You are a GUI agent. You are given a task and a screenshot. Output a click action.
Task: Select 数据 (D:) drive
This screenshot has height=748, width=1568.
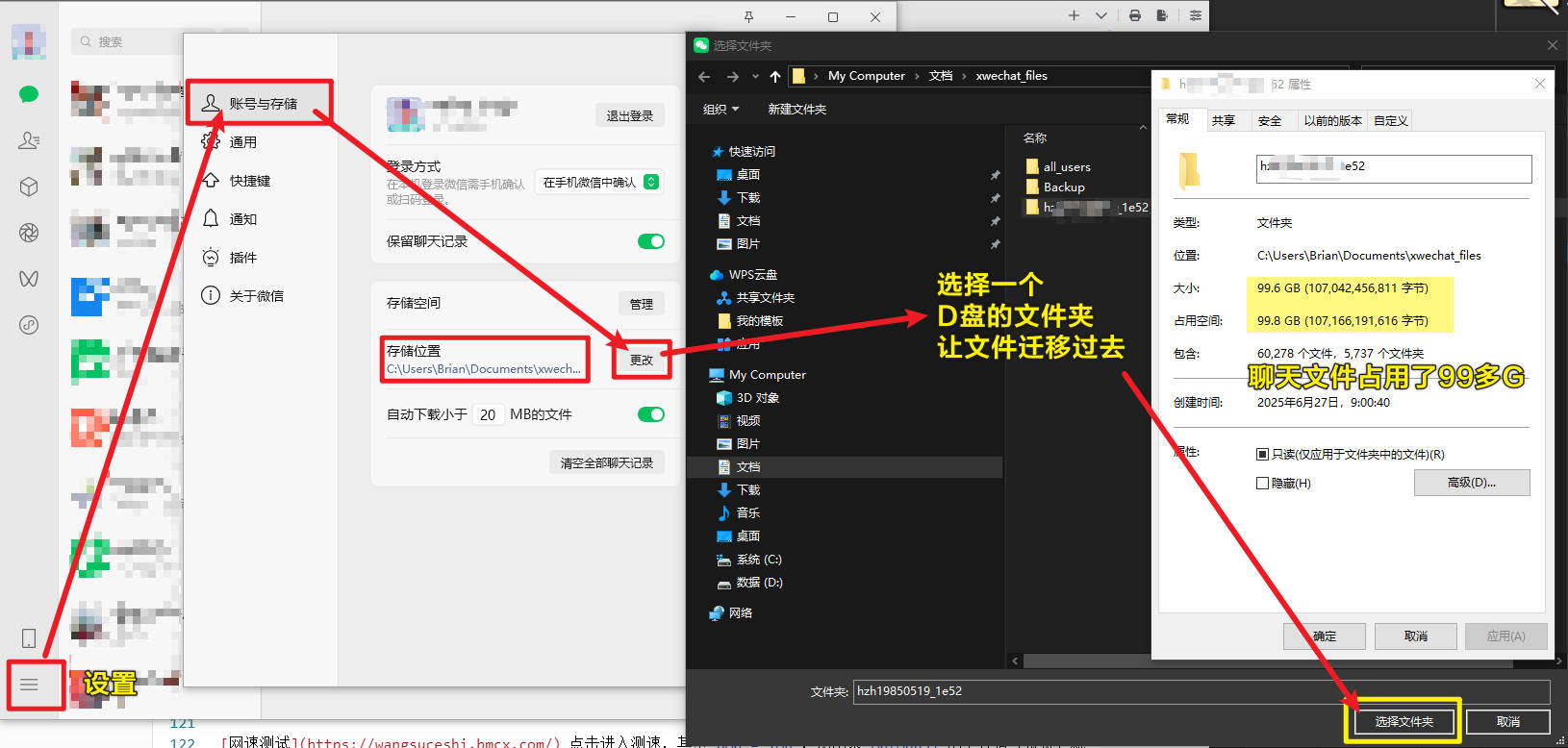coord(759,583)
